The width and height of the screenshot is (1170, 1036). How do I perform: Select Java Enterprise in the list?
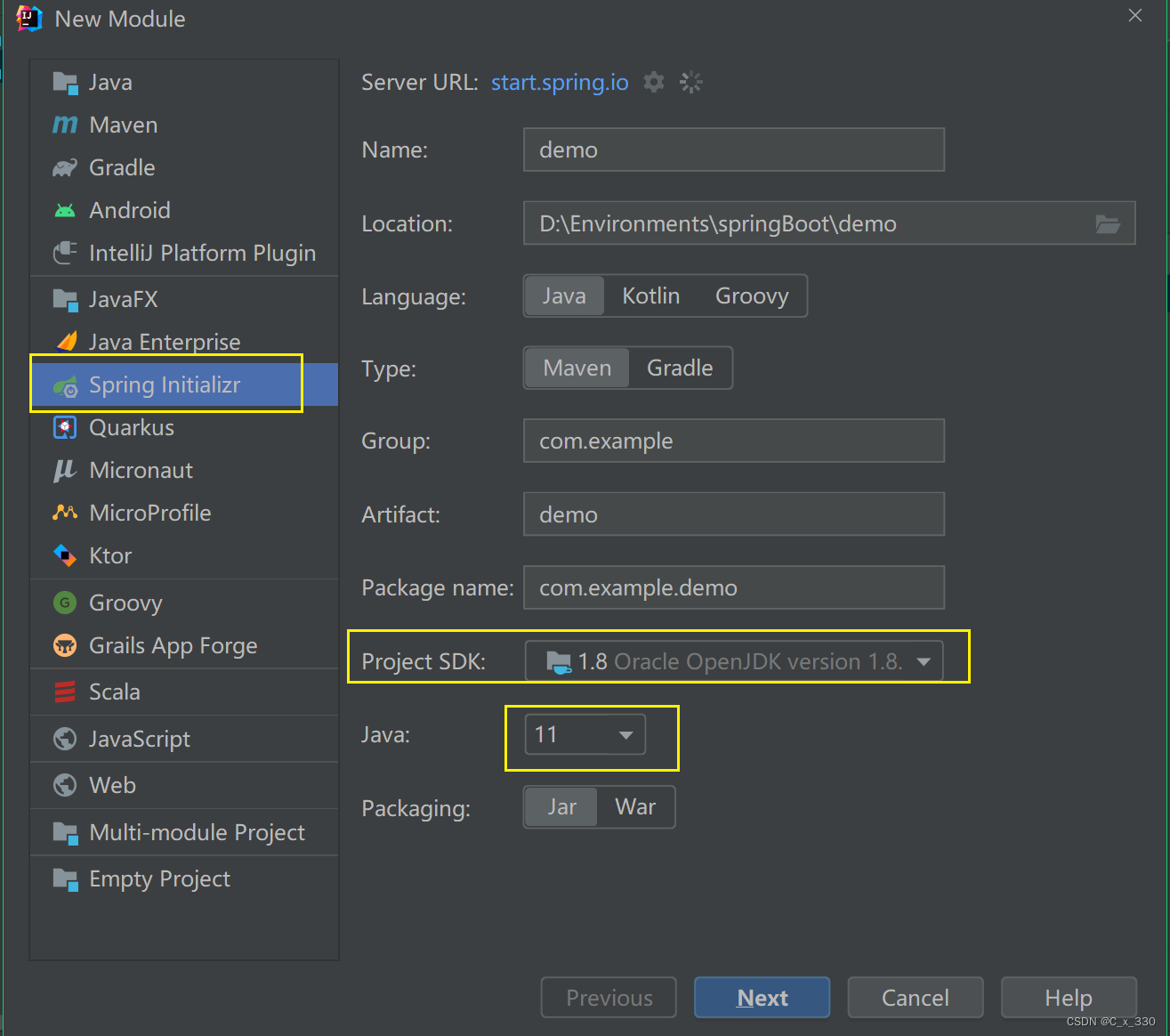coord(184,342)
